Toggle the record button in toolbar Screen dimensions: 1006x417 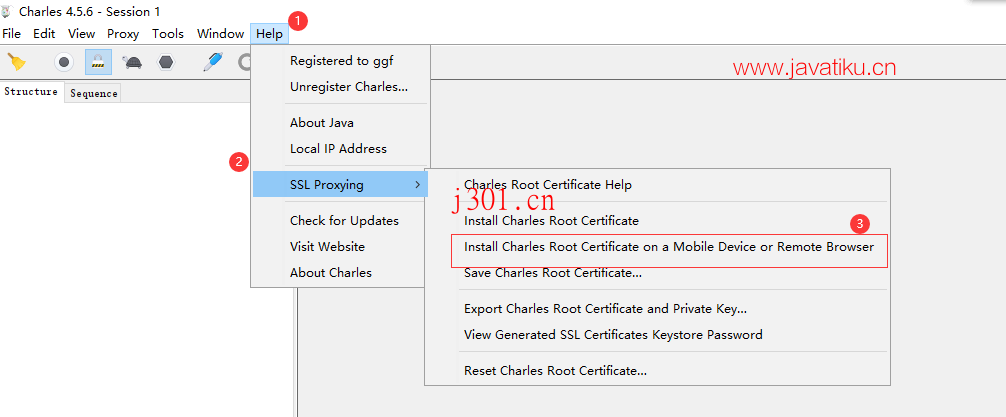coord(64,62)
